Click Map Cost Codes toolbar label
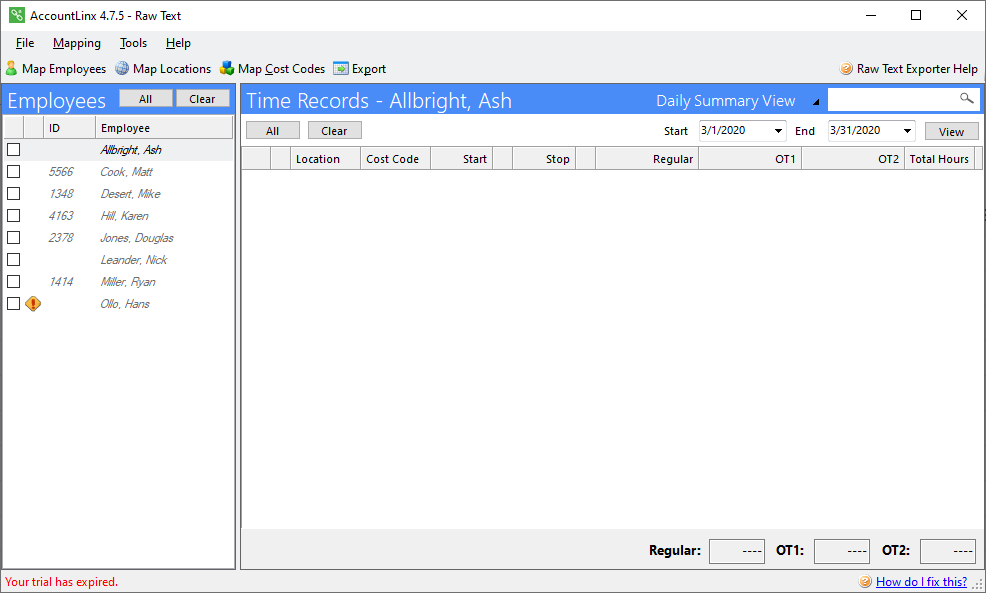Image resolution: width=986 pixels, height=593 pixels. (x=281, y=69)
